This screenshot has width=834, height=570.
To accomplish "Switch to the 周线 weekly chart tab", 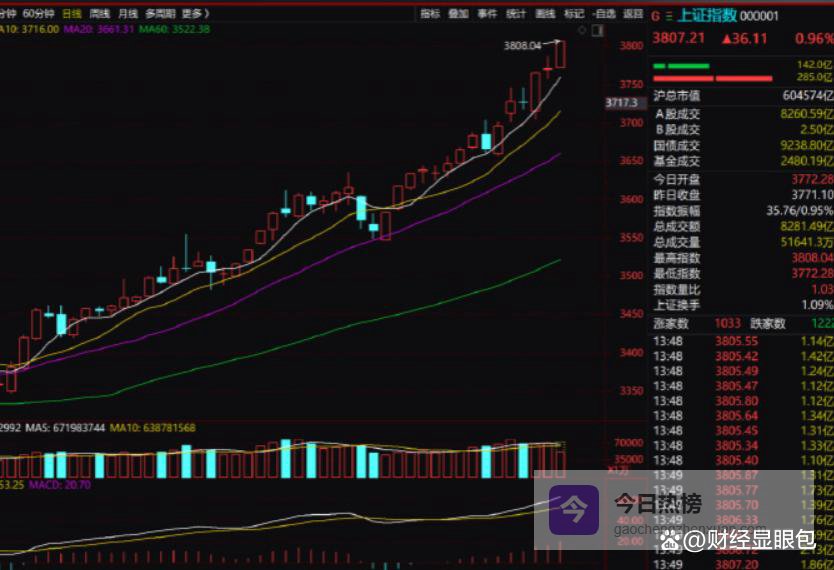I will coord(99,14).
